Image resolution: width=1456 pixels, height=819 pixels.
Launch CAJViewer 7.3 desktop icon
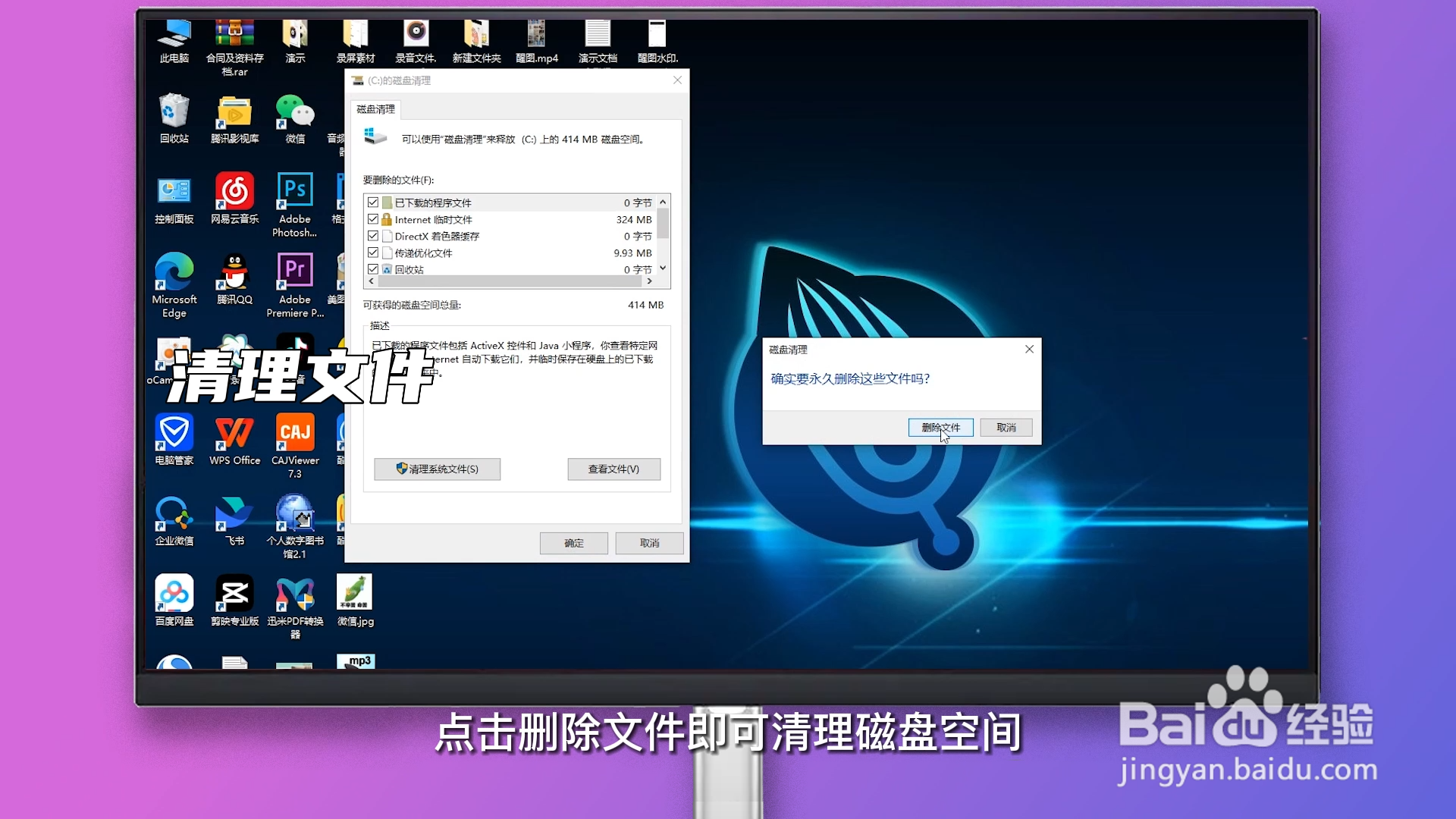(295, 446)
